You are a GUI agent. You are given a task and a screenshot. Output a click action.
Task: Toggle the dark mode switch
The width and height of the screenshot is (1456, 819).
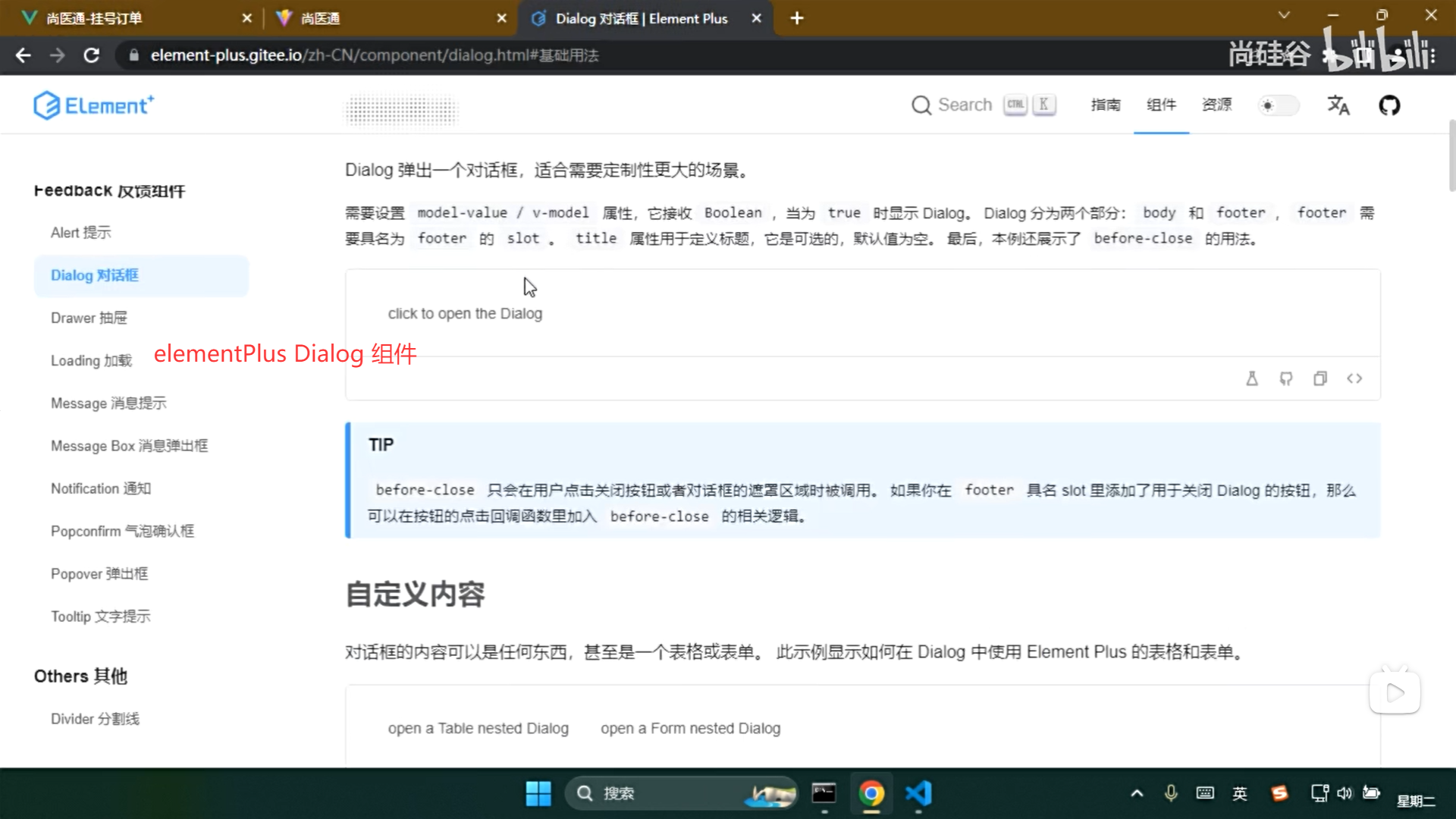click(1279, 105)
